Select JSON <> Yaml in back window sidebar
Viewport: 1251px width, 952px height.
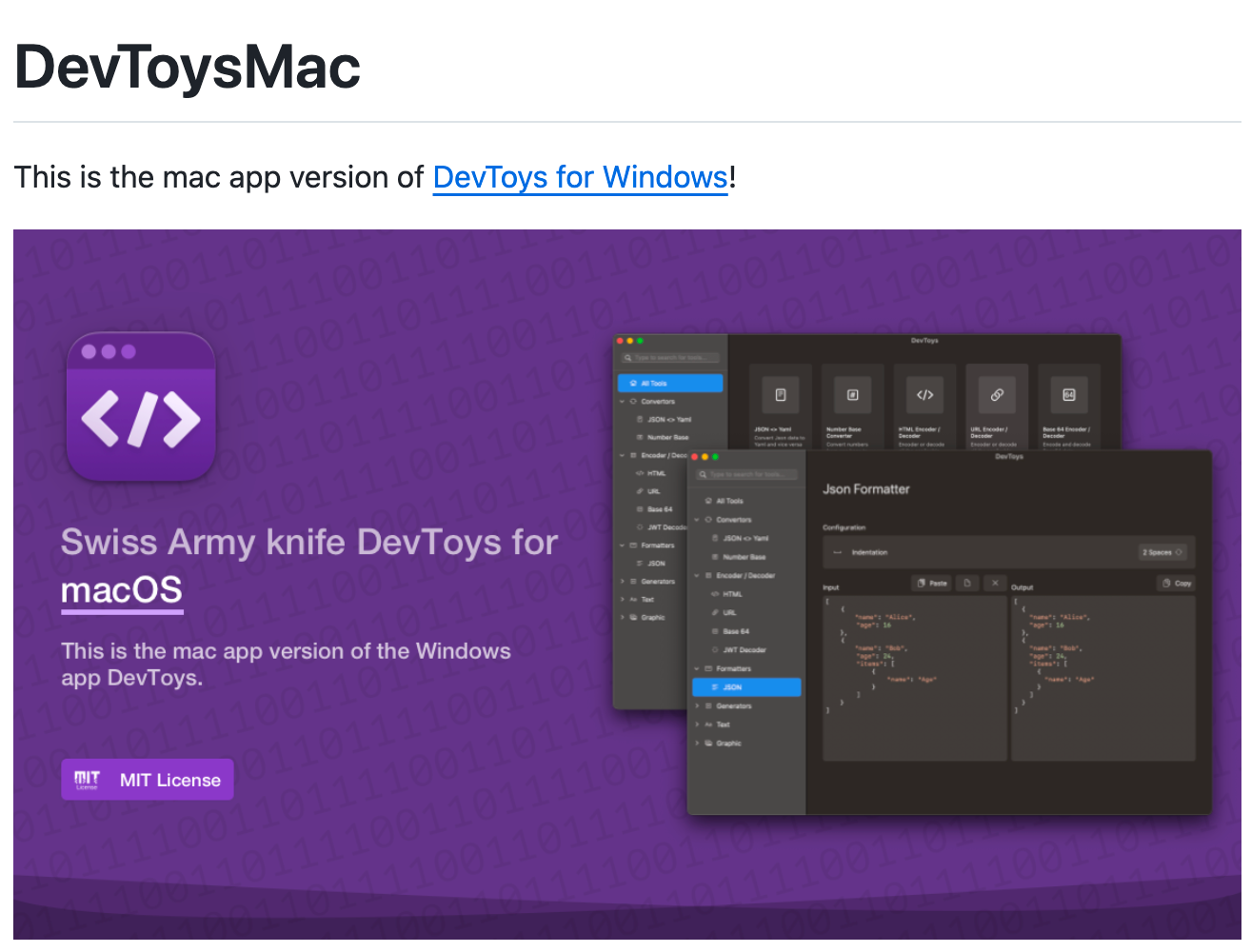tap(664, 420)
